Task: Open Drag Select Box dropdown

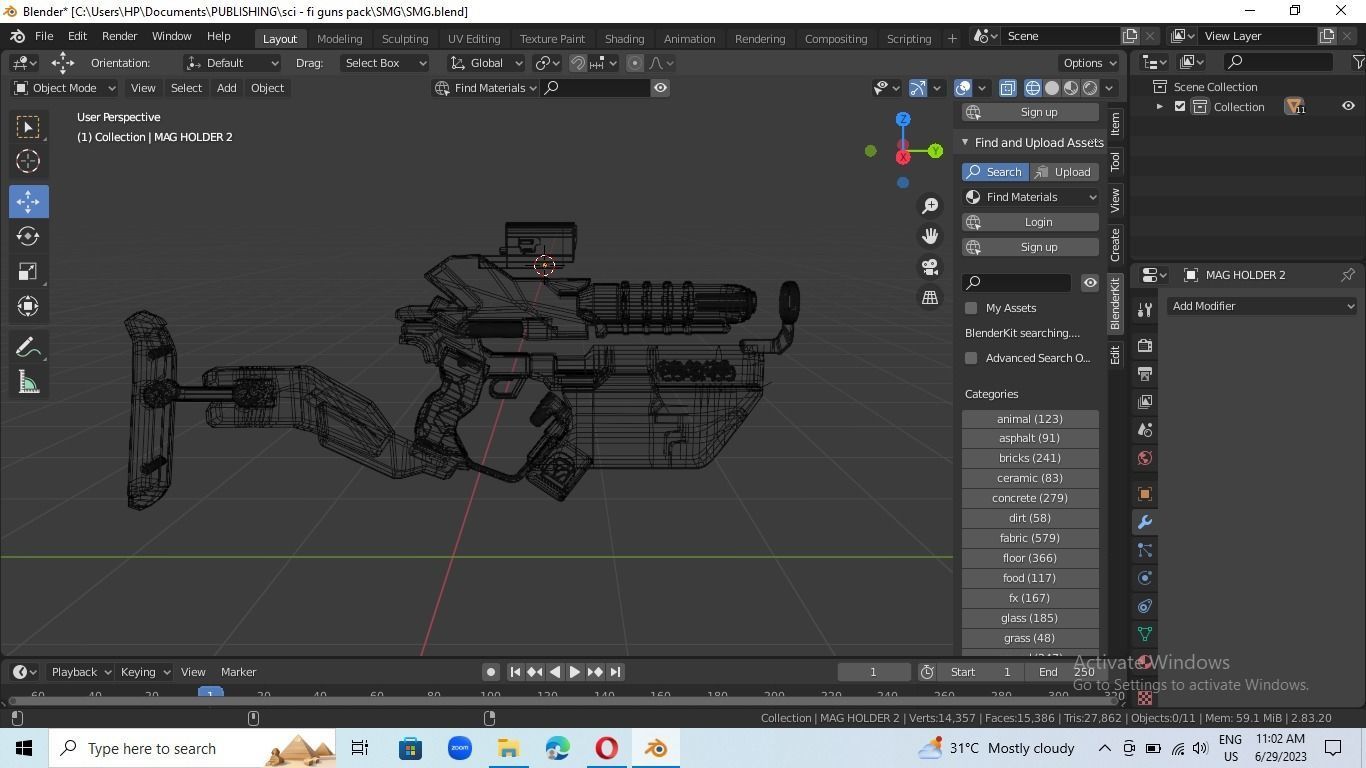Action: (x=384, y=63)
